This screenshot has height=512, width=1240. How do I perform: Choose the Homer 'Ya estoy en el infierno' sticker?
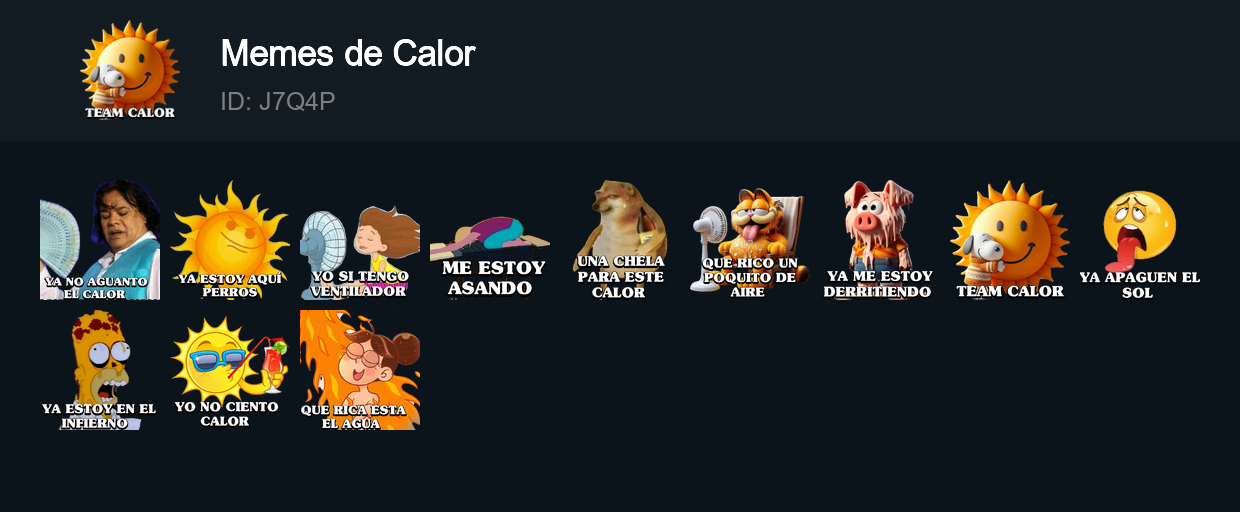click(100, 370)
